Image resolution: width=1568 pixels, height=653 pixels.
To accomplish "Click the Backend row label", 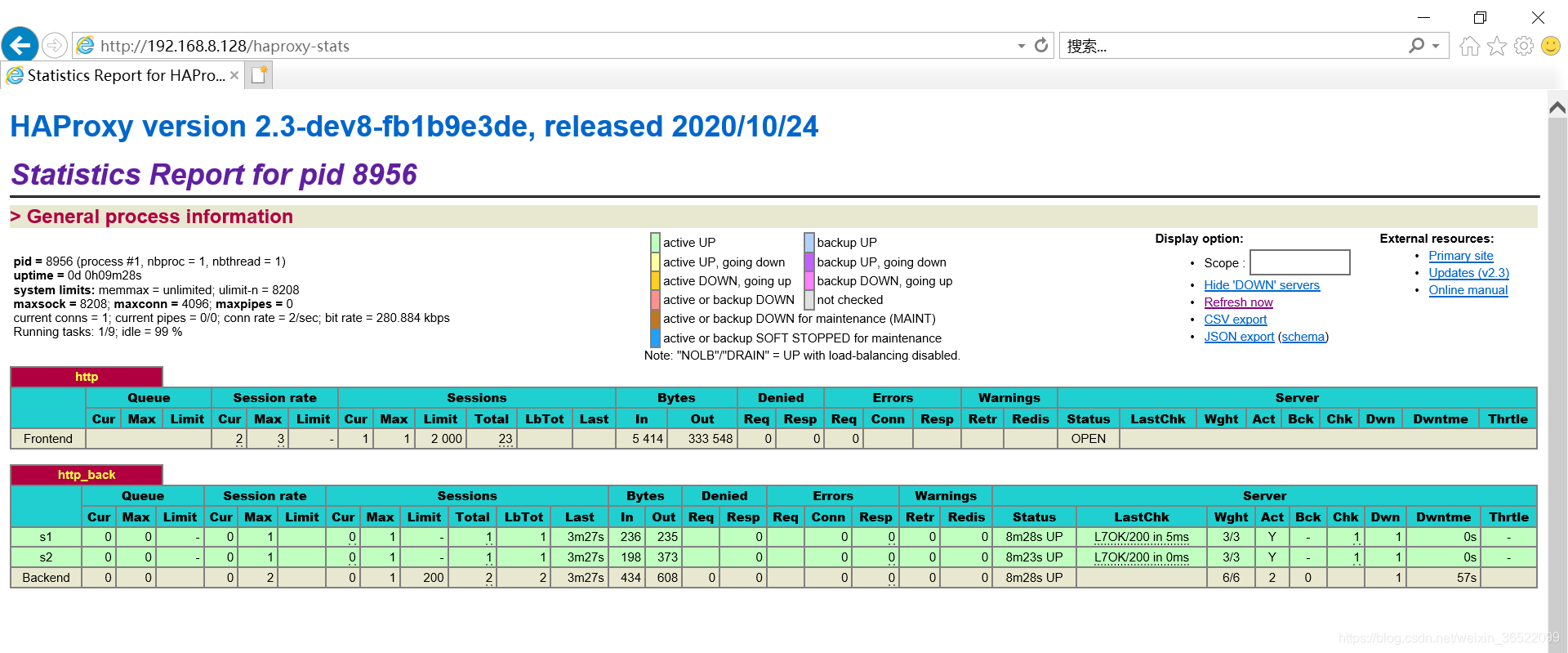I will click(47, 578).
